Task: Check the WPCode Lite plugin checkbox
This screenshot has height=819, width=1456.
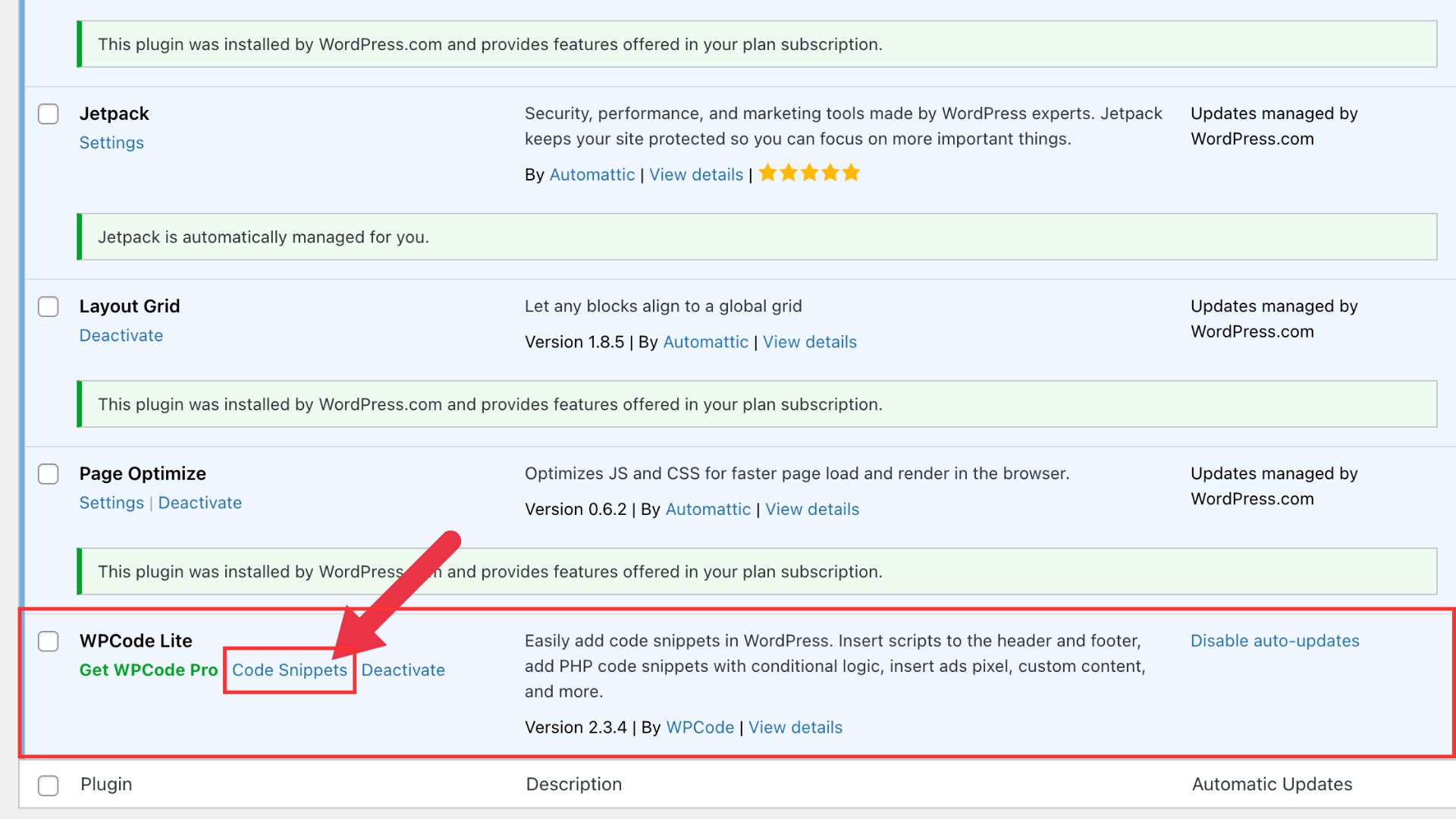Action: pos(49,641)
